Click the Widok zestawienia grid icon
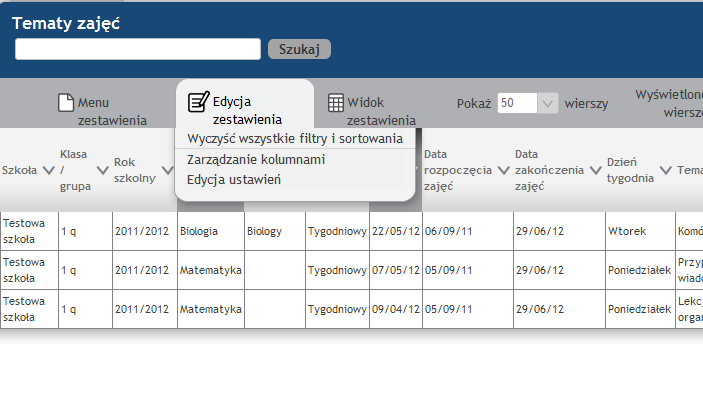Screen dimensions: 703x394 pos(336,103)
